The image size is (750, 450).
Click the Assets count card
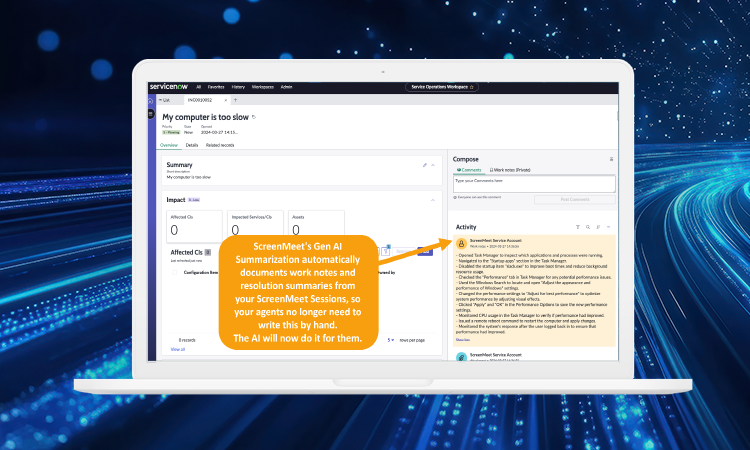(x=316, y=223)
